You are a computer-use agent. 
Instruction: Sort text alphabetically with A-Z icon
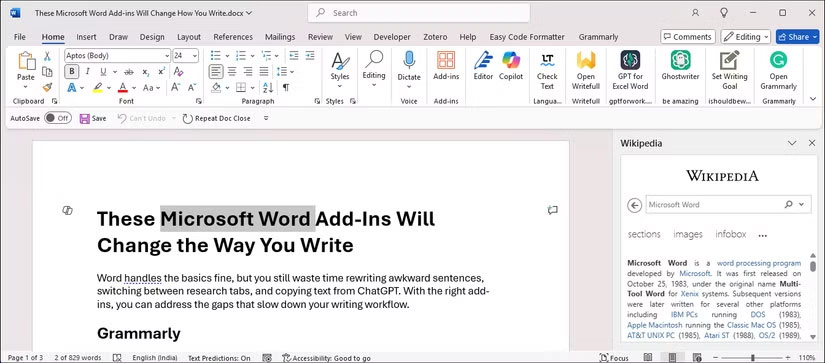point(268,87)
